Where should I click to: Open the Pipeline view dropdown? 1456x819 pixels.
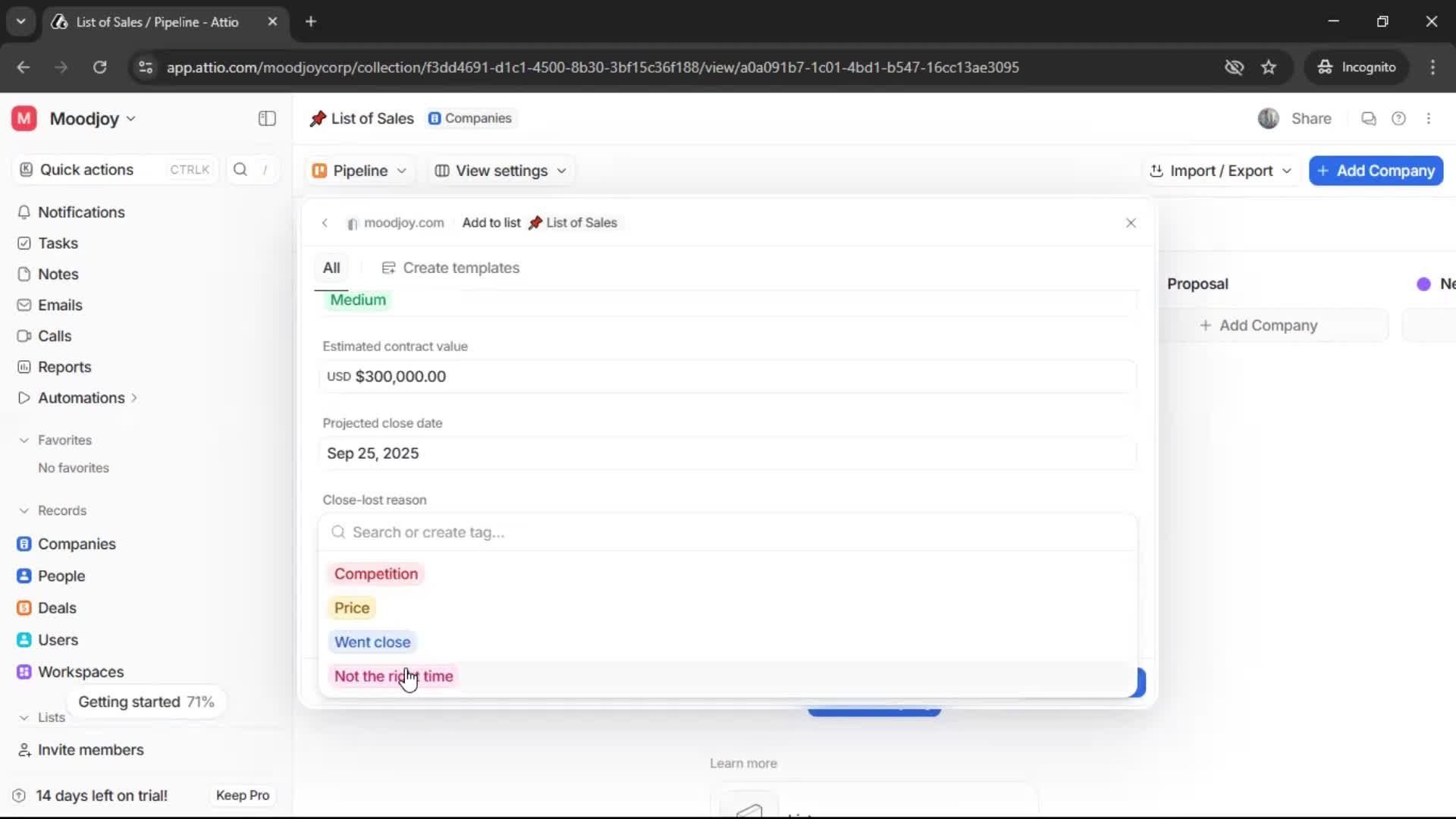(x=359, y=171)
